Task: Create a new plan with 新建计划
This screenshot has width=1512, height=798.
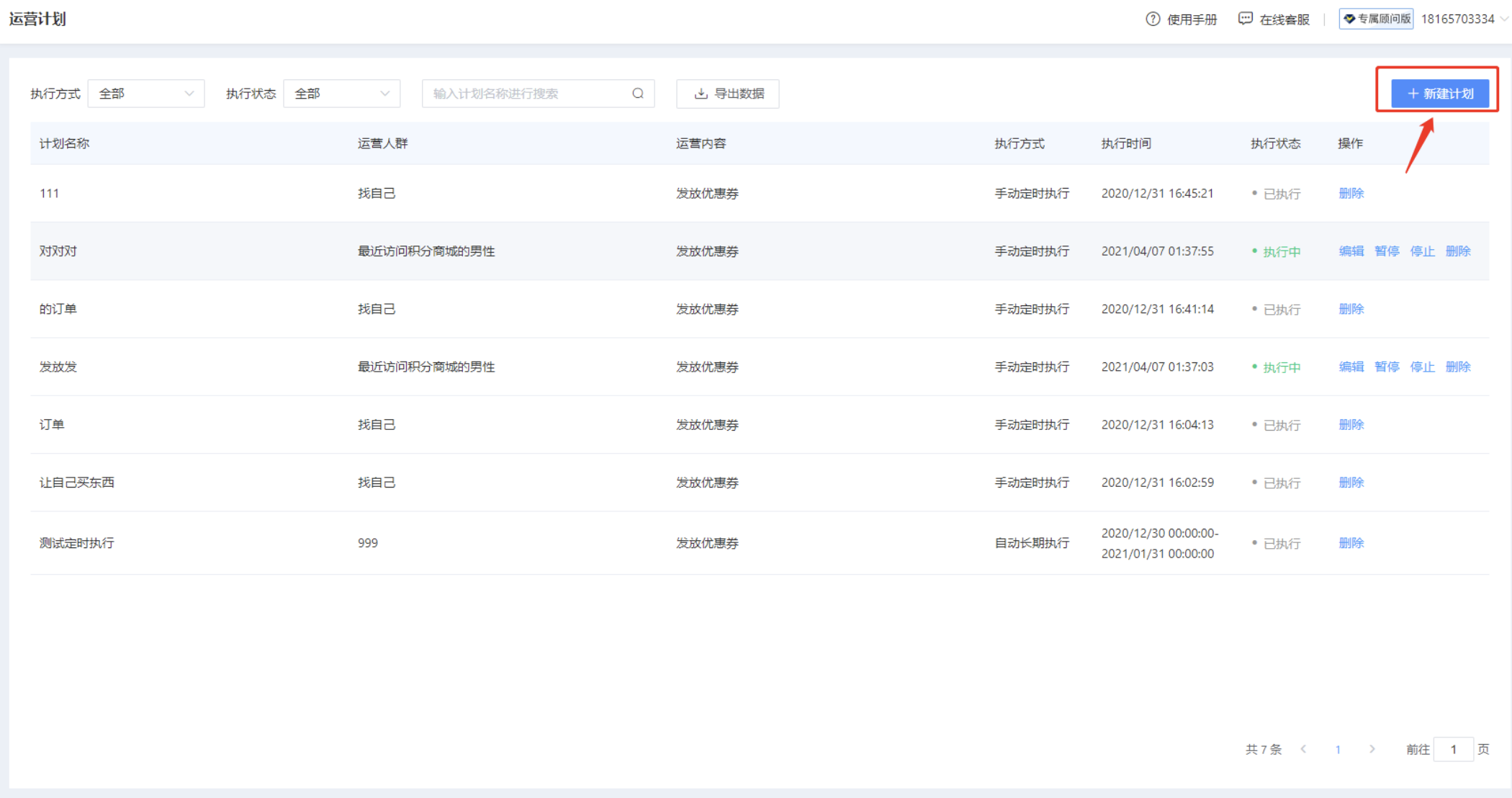Action: 1440,94
